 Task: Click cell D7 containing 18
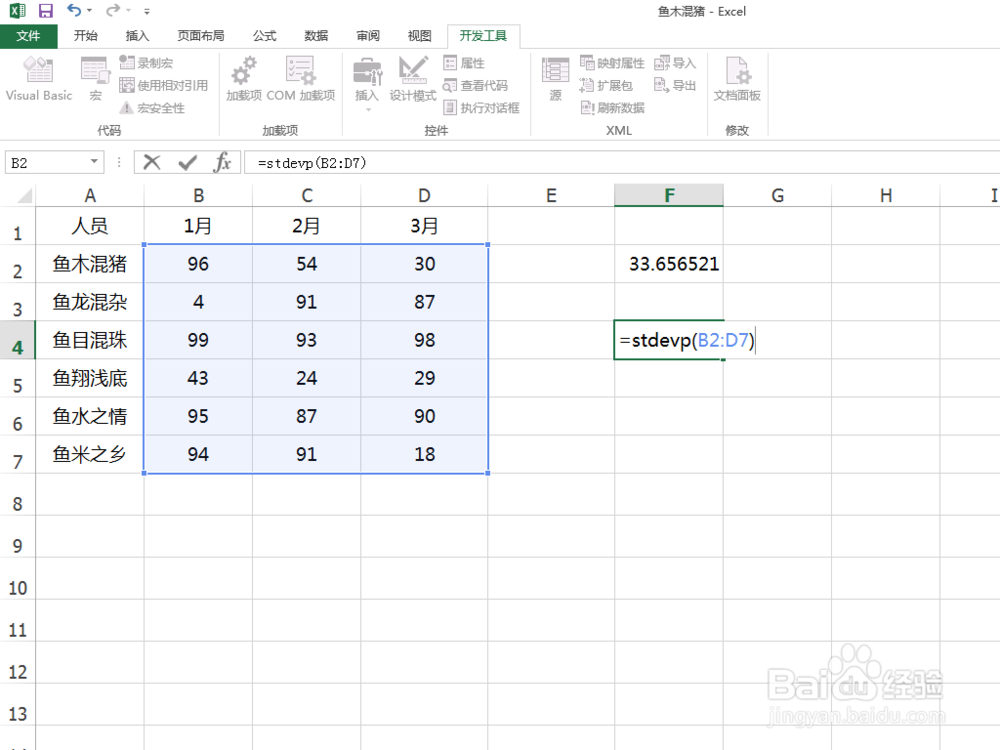(424, 454)
